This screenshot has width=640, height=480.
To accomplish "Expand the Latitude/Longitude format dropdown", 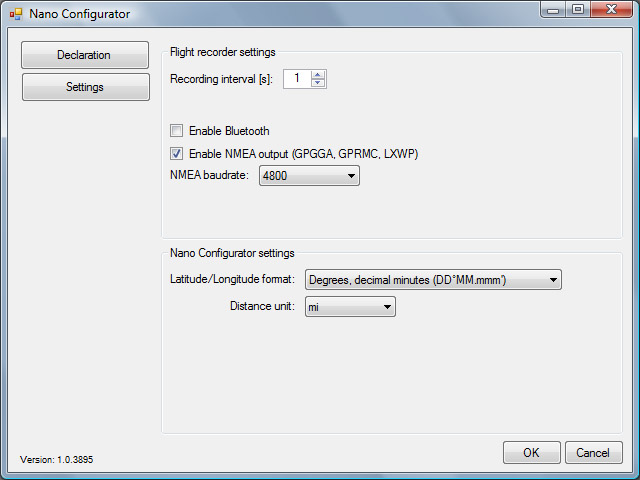I will point(433,280).
